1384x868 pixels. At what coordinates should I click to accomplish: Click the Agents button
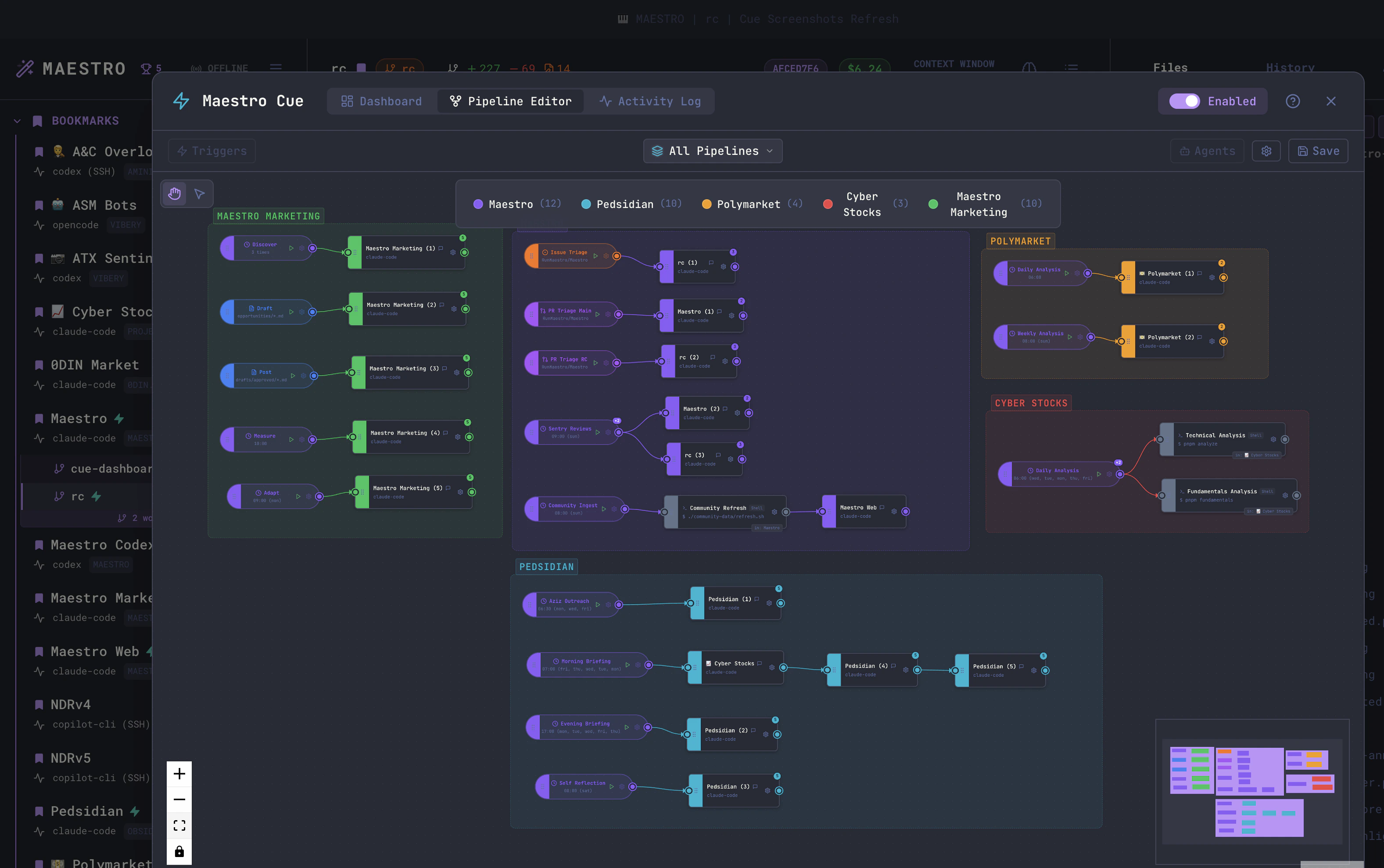coord(1207,151)
